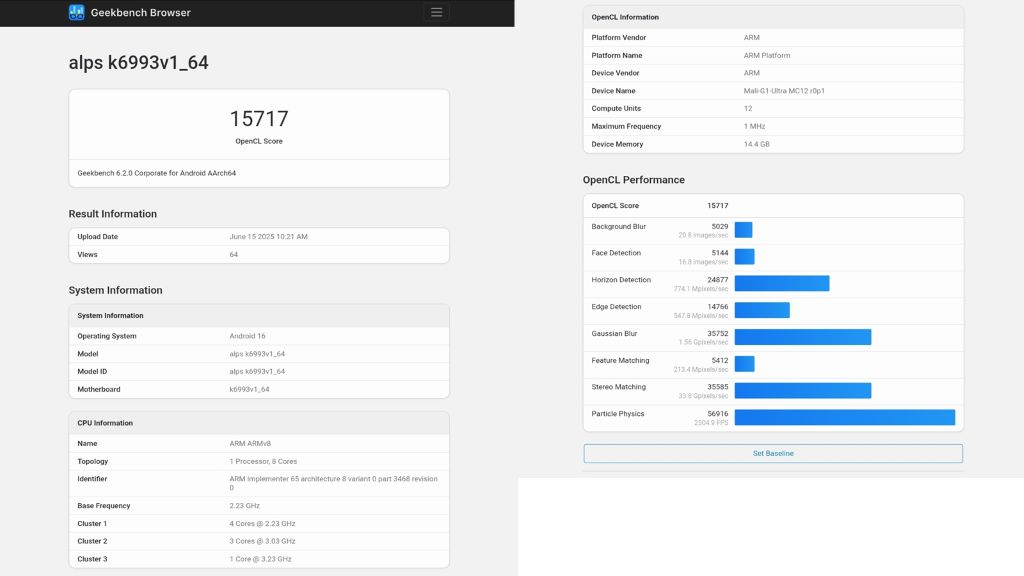1024x576 pixels.
Task: Click the Motherboard value k6993v1_64
Action: [x=249, y=389]
